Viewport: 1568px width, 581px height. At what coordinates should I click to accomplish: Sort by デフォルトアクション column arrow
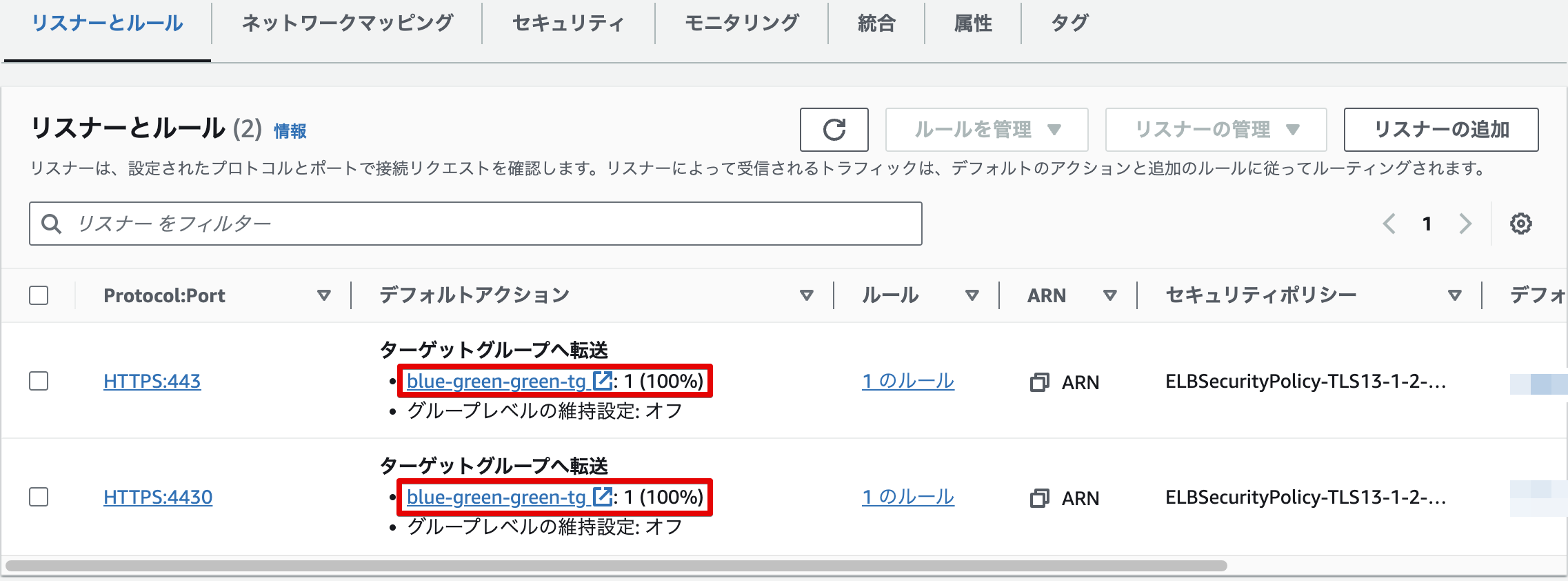(x=806, y=295)
